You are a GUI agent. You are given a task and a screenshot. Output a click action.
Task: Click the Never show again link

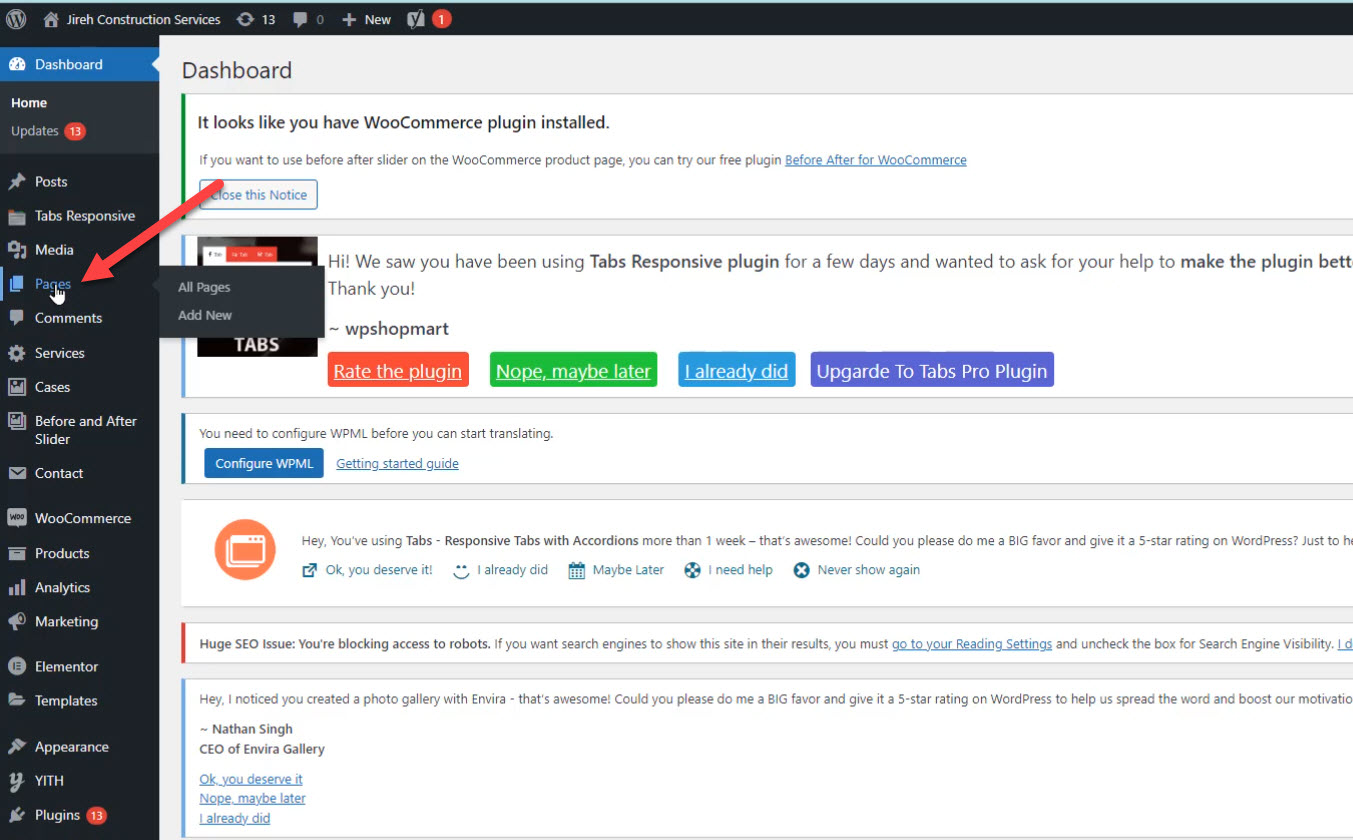click(x=869, y=570)
